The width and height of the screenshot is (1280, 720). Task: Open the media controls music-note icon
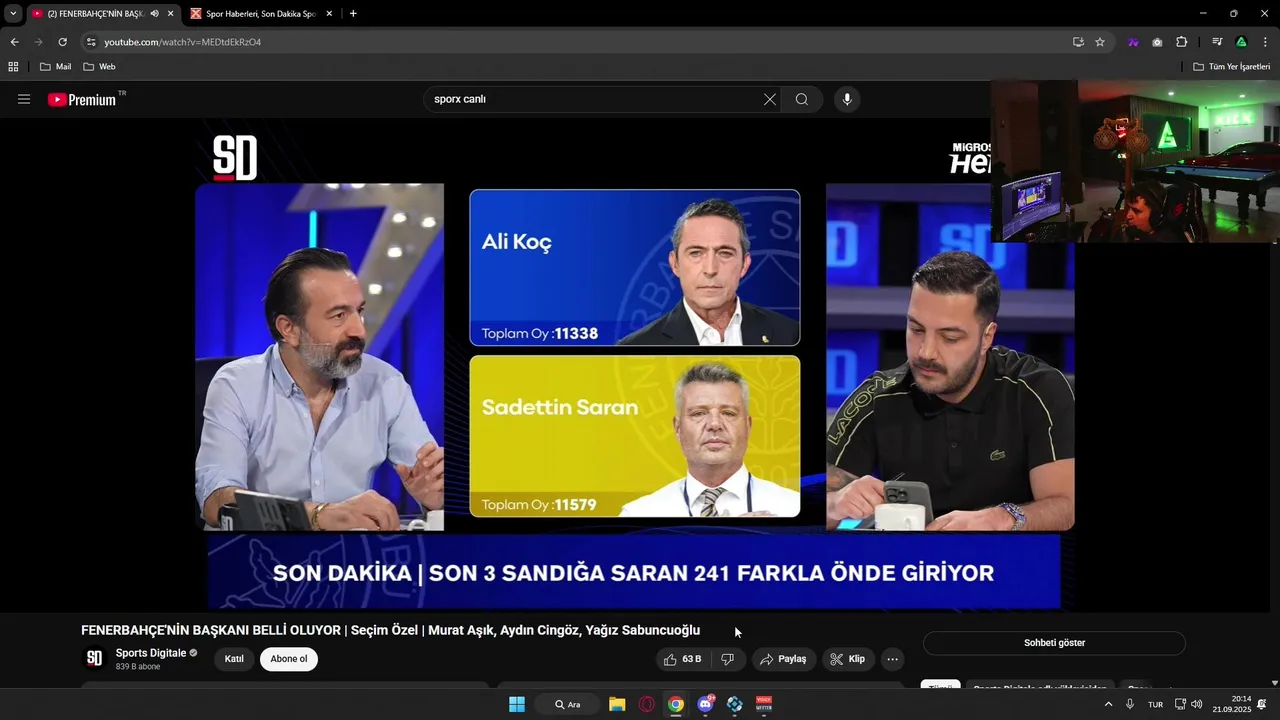pyautogui.click(x=1217, y=42)
